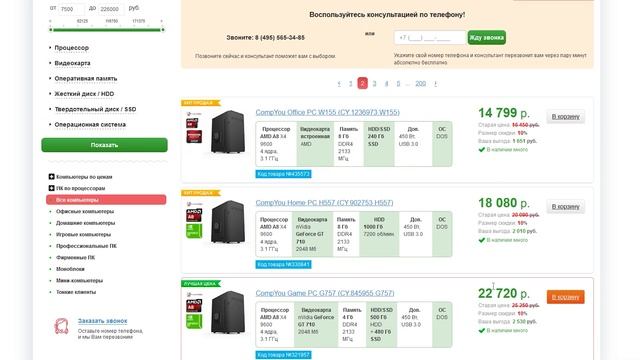Click product code №321957 tag
This screenshot has width=640, height=360.
point(284,355)
